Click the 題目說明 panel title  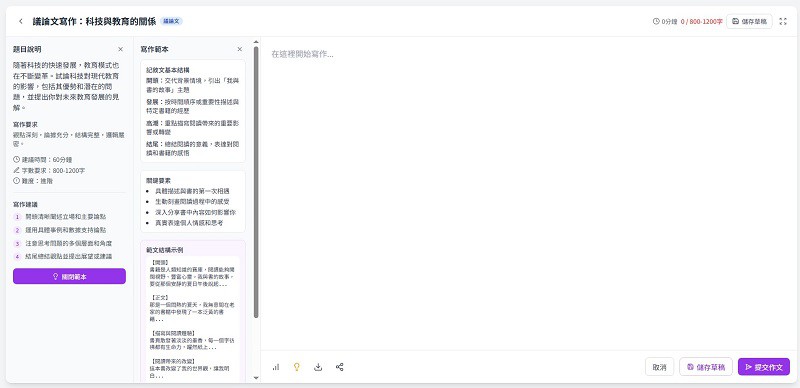pyautogui.click(x=28, y=50)
